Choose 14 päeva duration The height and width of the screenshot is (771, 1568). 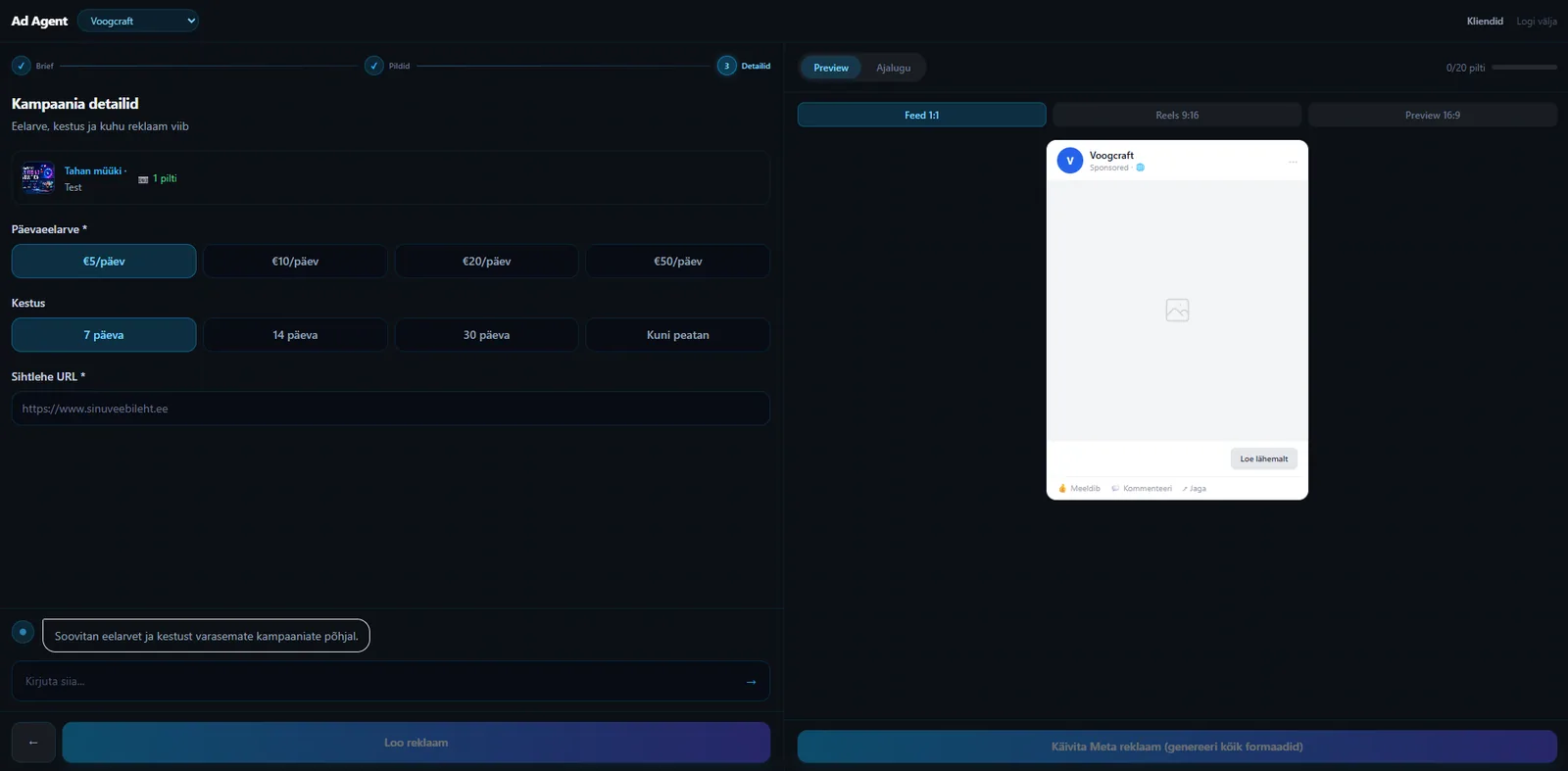295,335
